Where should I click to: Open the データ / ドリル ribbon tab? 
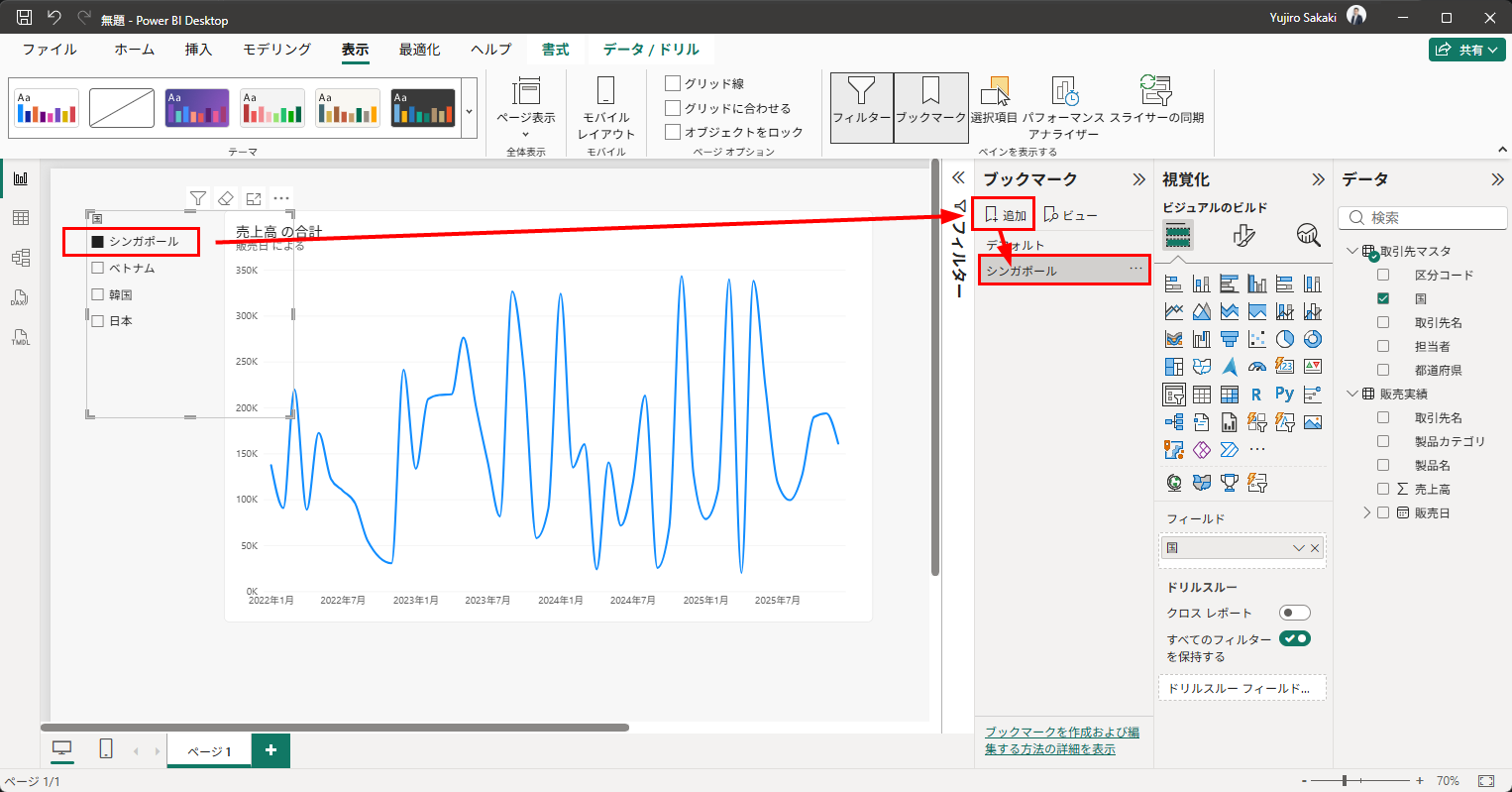point(651,50)
